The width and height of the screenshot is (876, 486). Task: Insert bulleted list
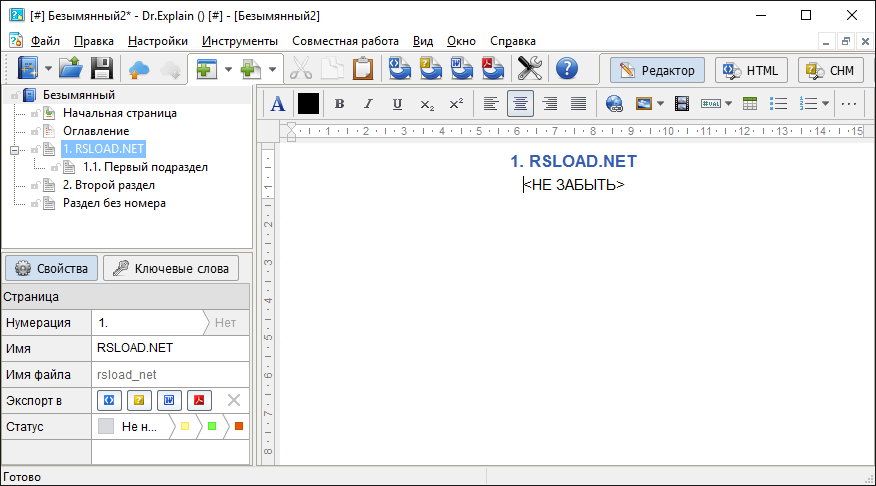click(x=778, y=104)
